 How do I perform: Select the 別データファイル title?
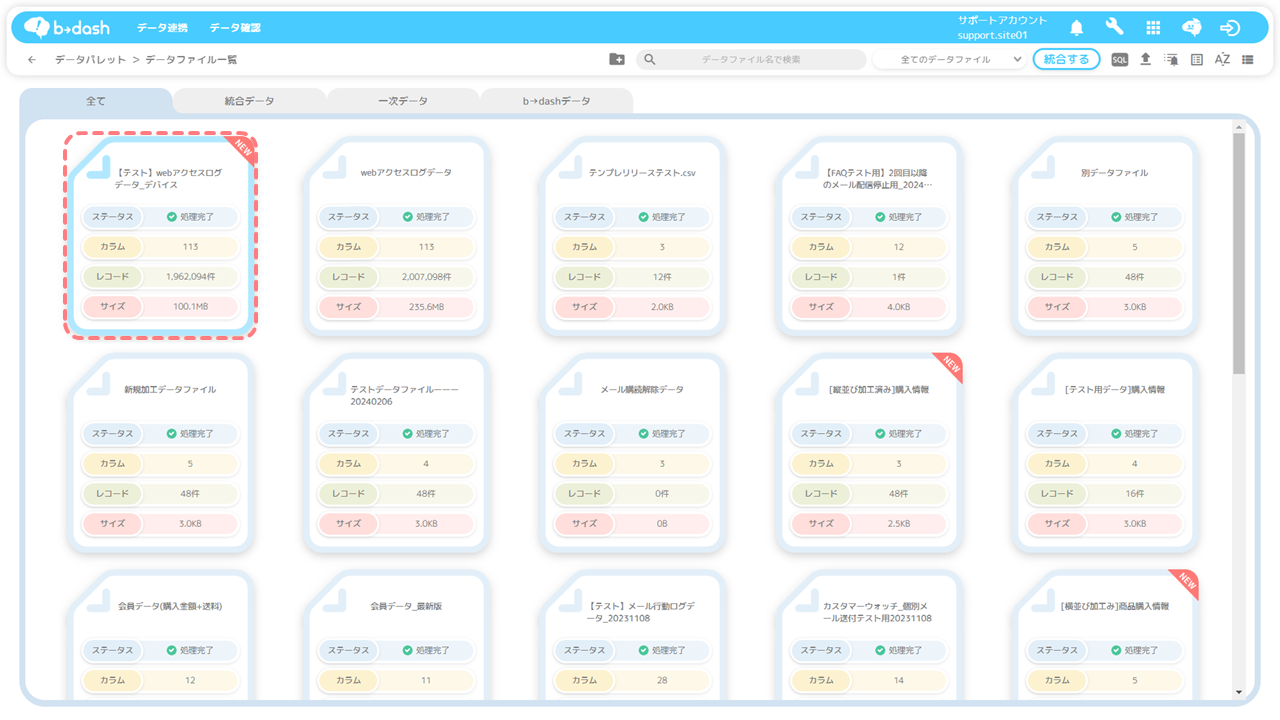tap(1115, 173)
